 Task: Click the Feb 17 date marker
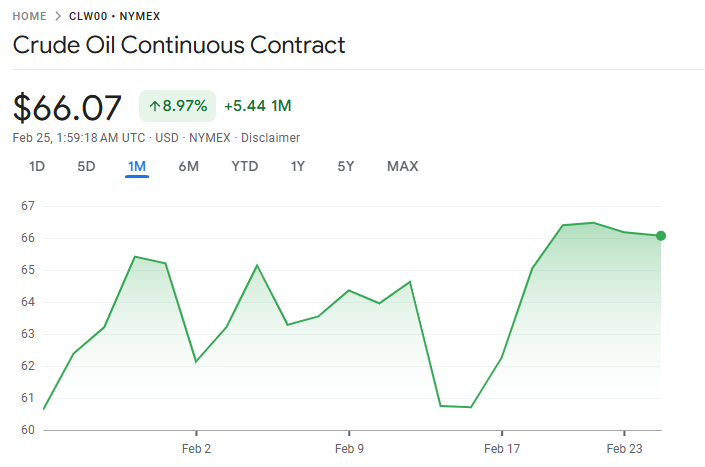pos(502,448)
